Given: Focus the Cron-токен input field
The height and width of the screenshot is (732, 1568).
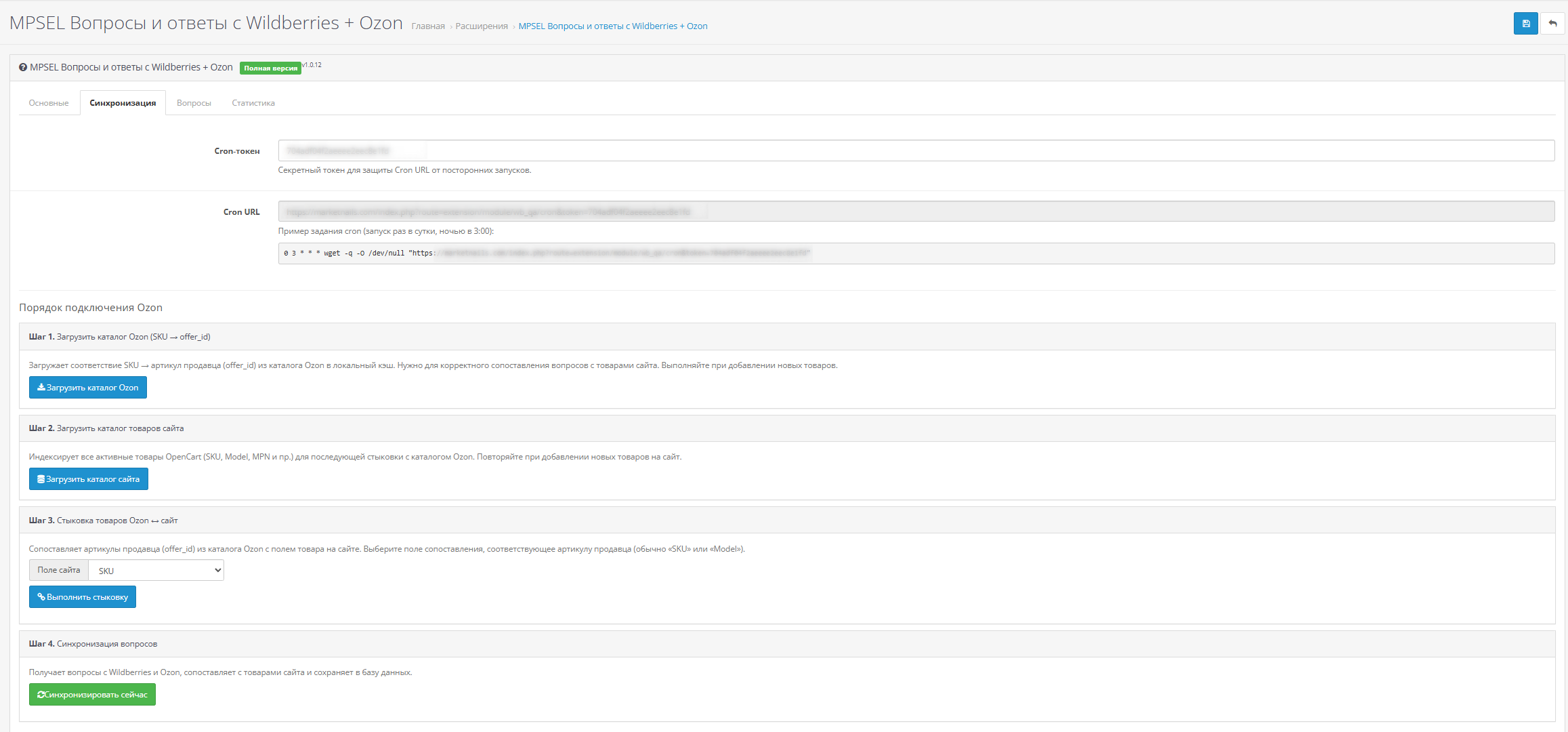Looking at the screenshot, I should click(916, 150).
